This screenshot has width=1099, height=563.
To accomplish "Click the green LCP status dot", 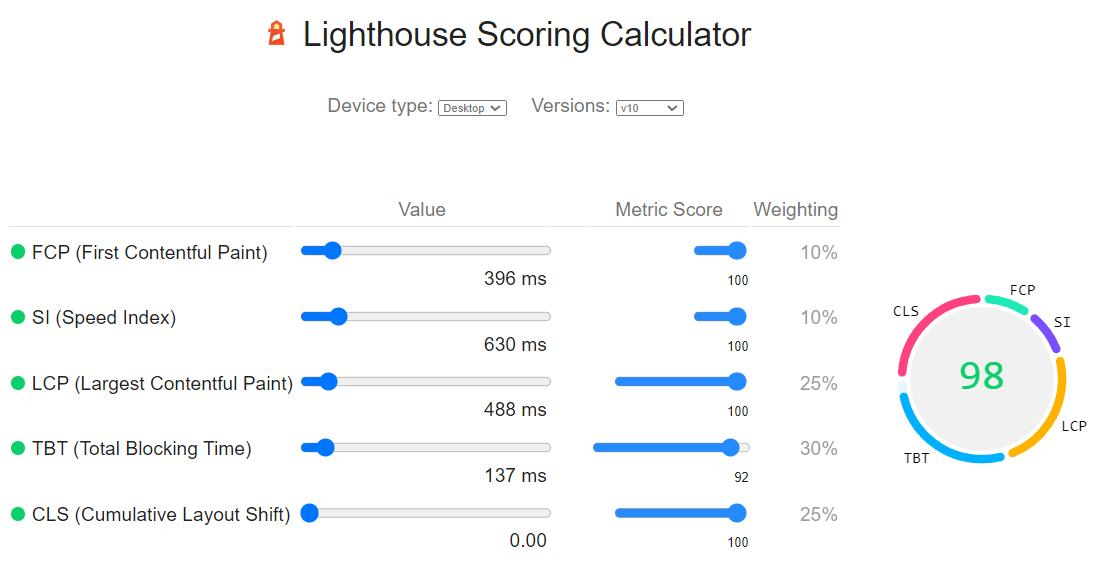I will (x=17, y=383).
